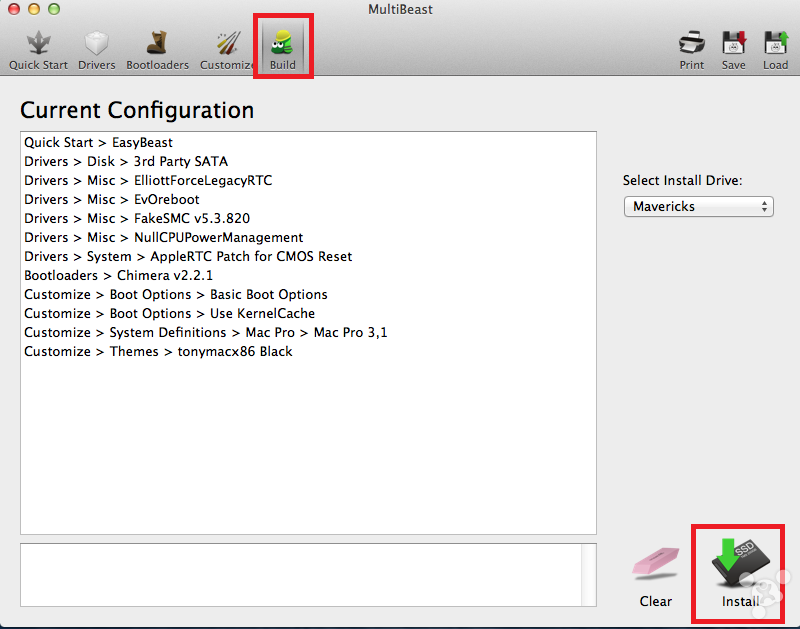Expand the Select Install Drive dropdown
Screen dimensions: 800x629
[698, 206]
